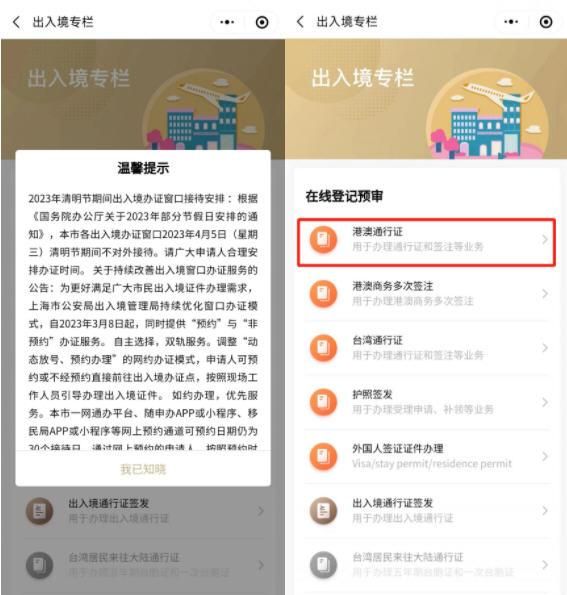Tap brown icon beside right-side 出入境通行证签发
Viewport: 567px width, 595px height.
323,511
